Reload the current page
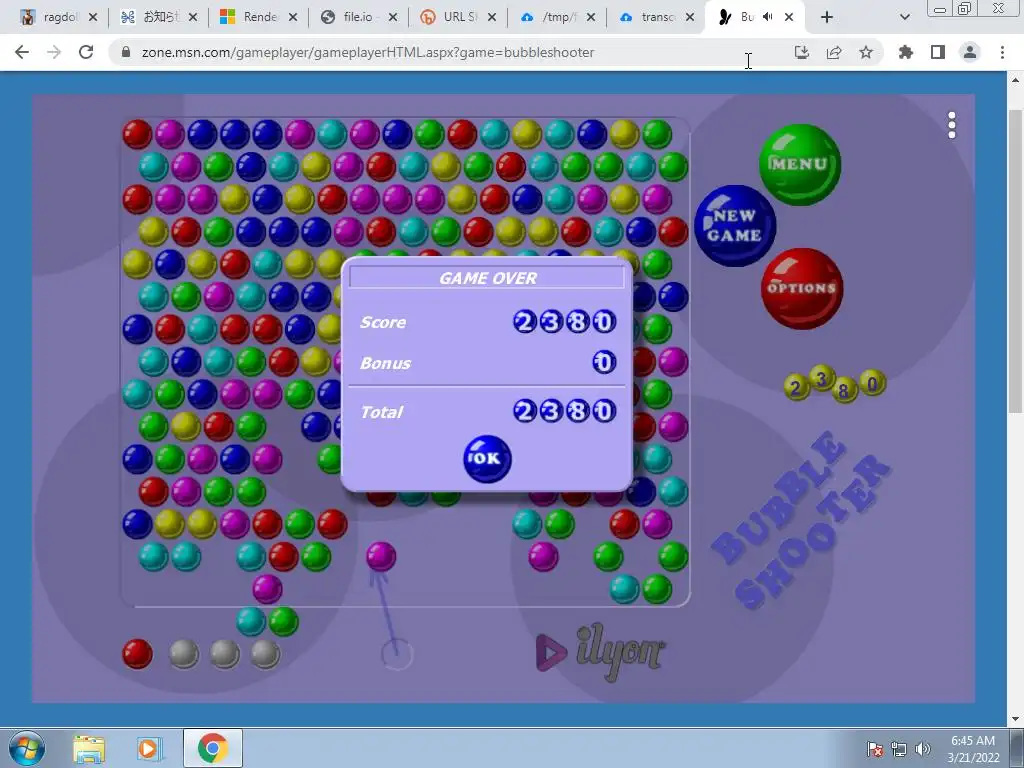 point(86,52)
